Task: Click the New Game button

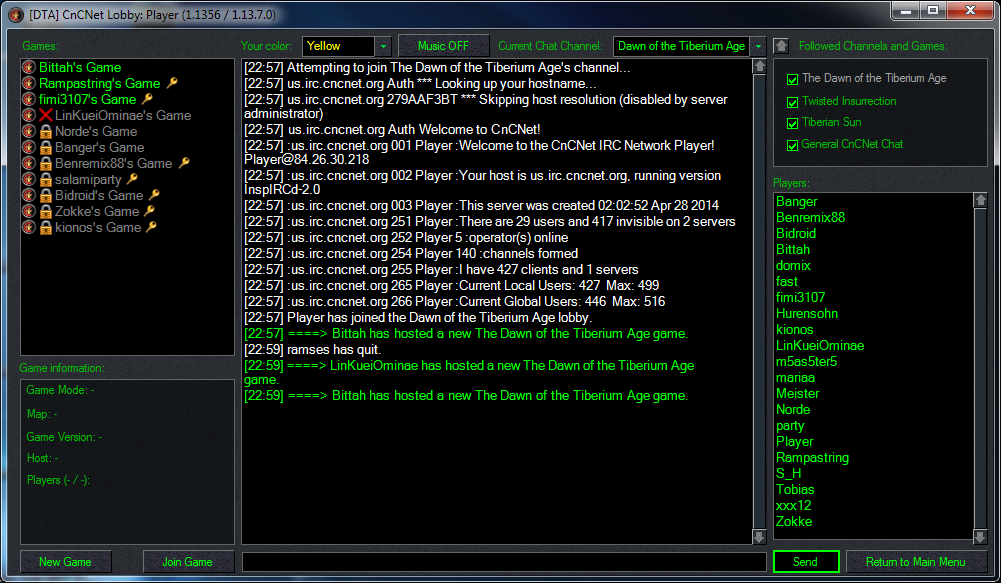Action: coord(65,562)
